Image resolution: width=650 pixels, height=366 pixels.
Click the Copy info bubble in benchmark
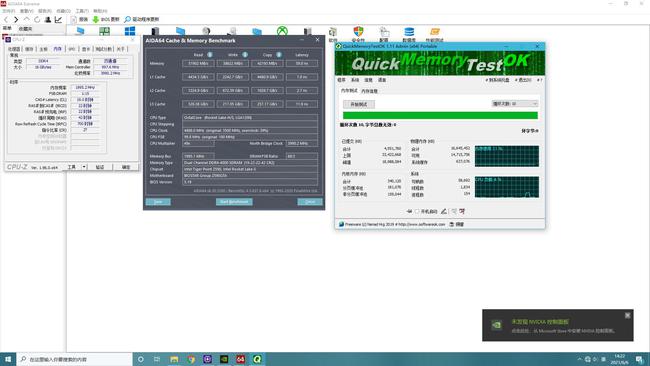point(279,55)
